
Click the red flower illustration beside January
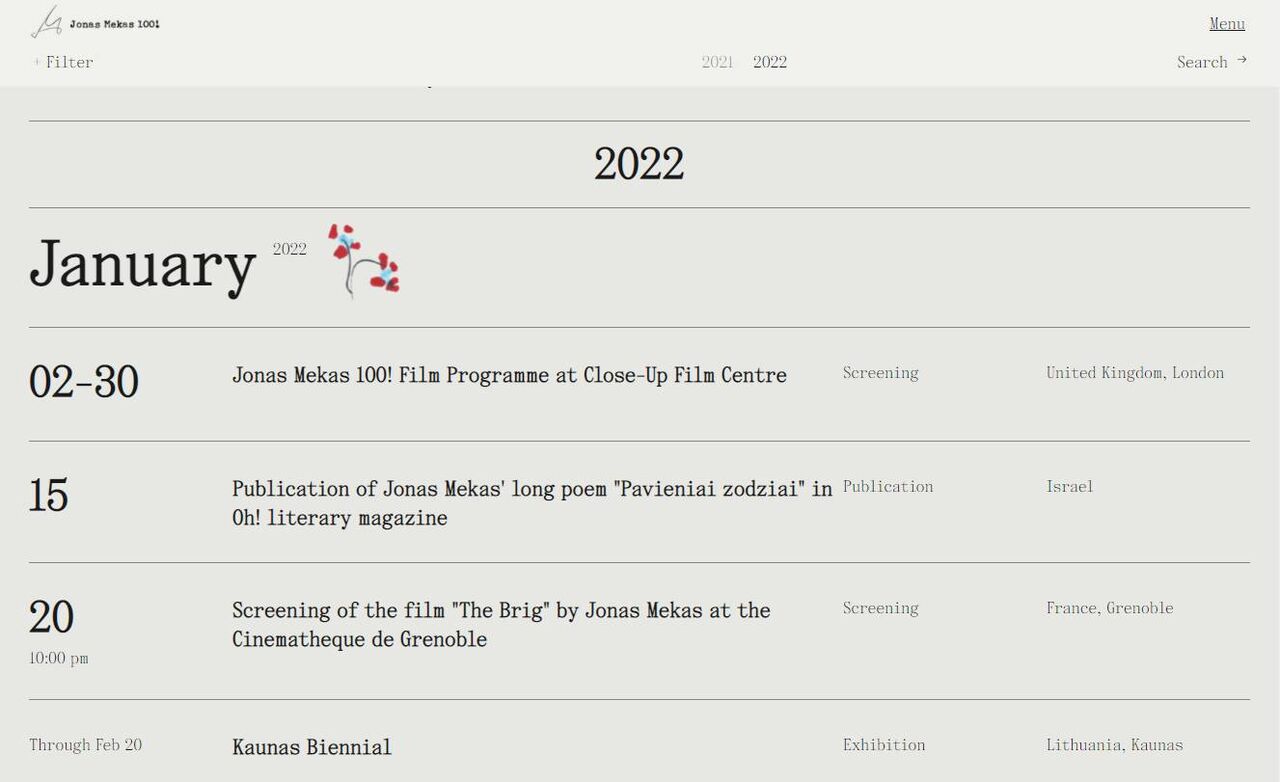(x=364, y=260)
